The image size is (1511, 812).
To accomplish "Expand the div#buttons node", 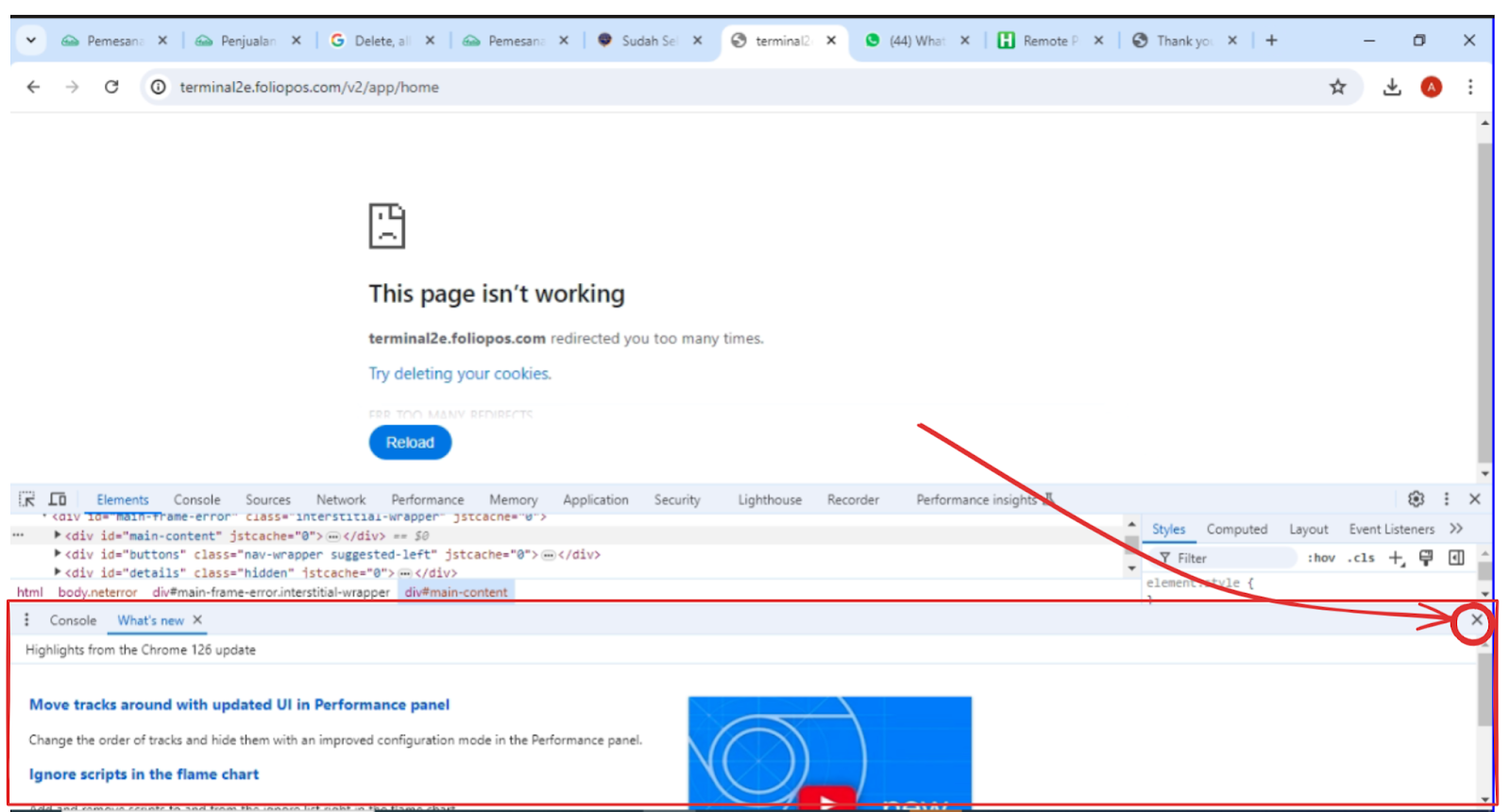I will click(58, 553).
